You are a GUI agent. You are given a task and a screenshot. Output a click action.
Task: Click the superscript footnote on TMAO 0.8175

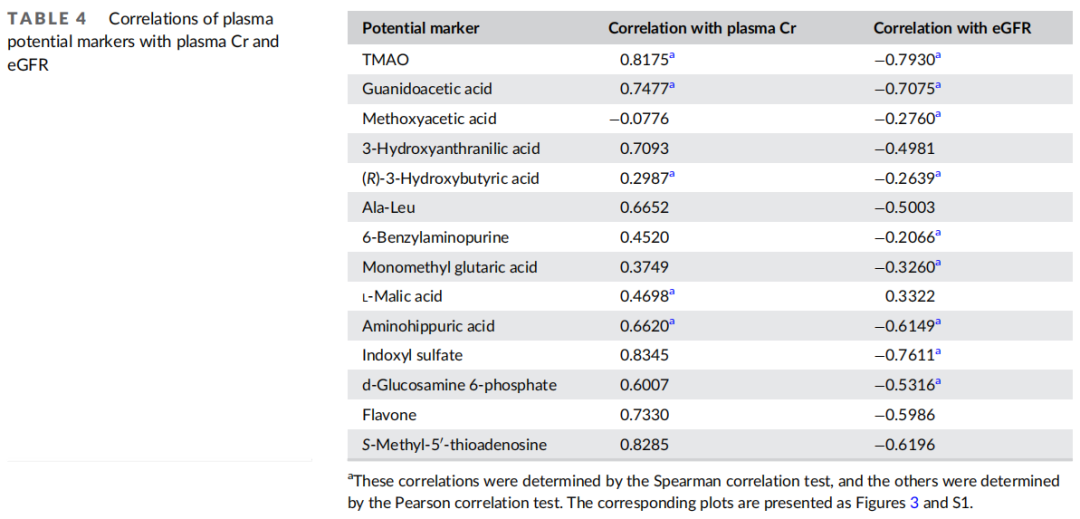tap(672, 56)
